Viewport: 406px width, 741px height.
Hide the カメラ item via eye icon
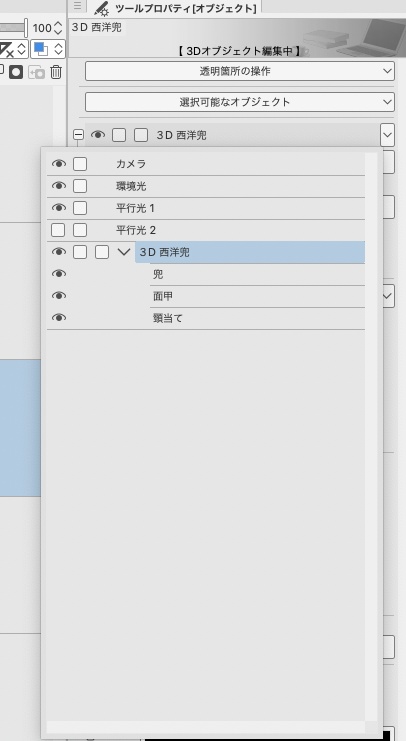(59, 164)
